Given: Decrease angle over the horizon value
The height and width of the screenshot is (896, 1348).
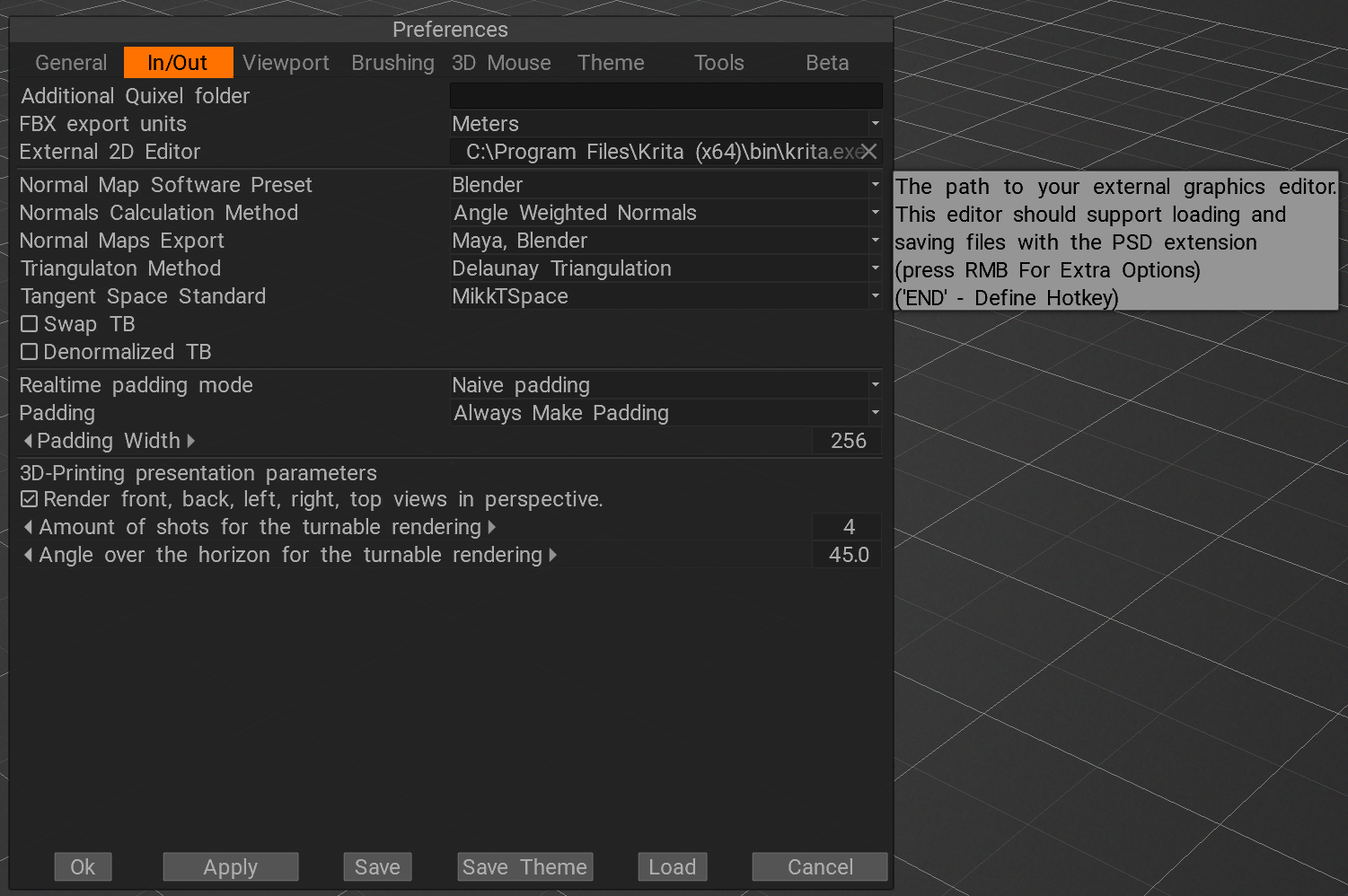Looking at the screenshot, I should 28,555.
